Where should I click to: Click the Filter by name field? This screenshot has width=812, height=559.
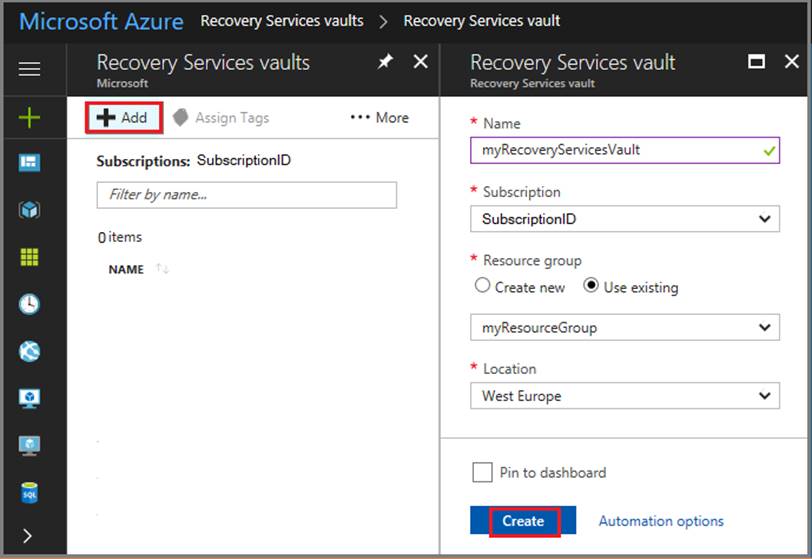pyautogui.click(x=246, y=194)
